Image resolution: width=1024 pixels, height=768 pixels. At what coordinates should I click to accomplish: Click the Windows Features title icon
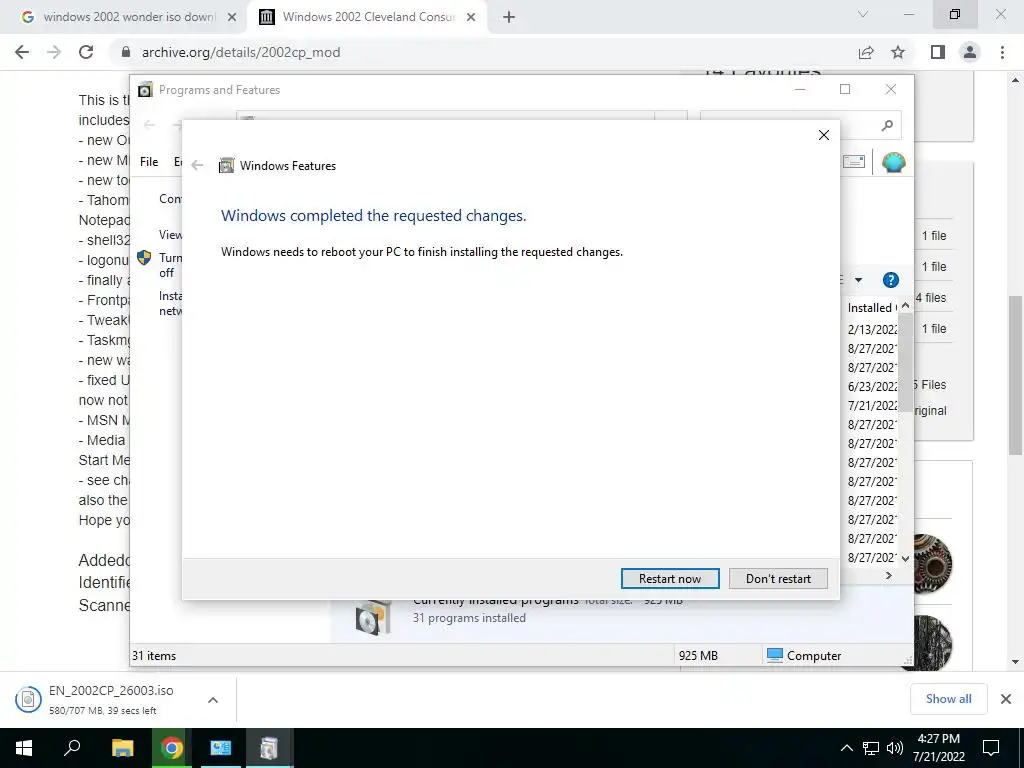226,165
